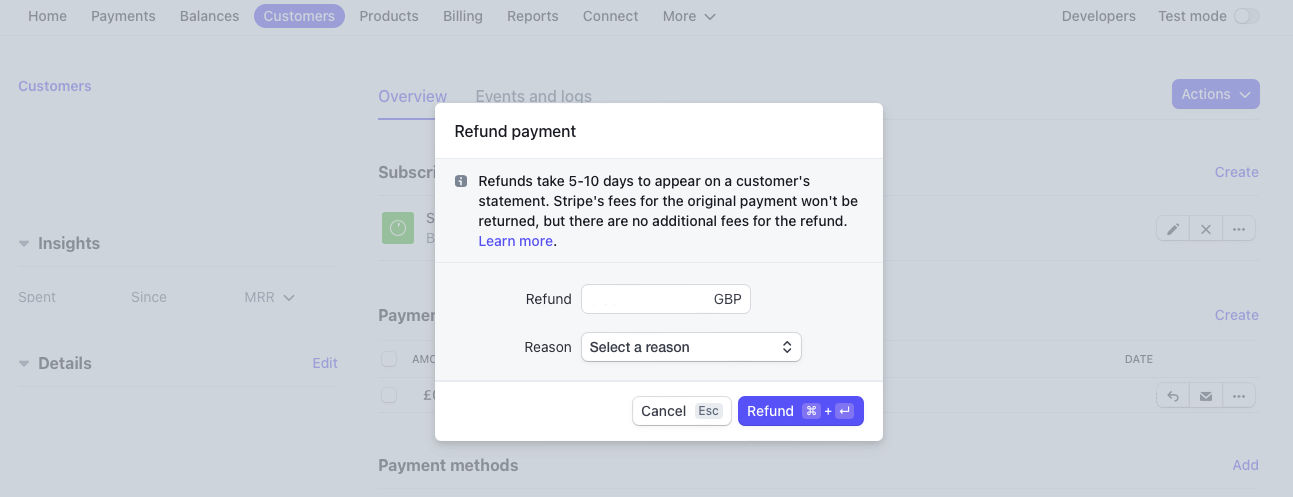The image size is (1293, 497).
Task: Open the Actions dropdown button
Action: pyautogui.click(x=1216, y=94)
